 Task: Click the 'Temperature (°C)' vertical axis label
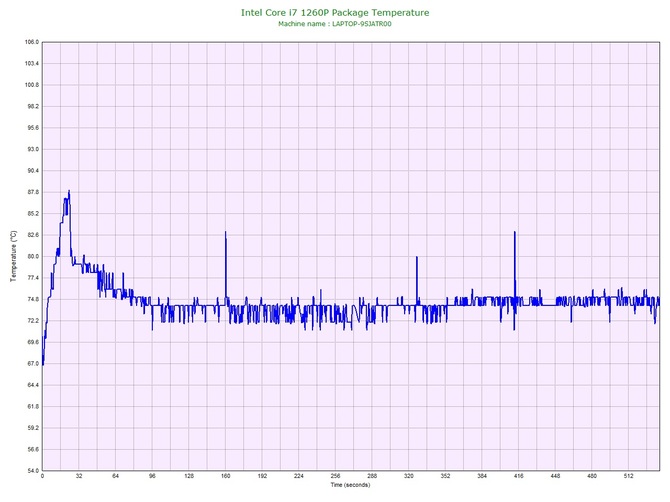coord(14,256)
